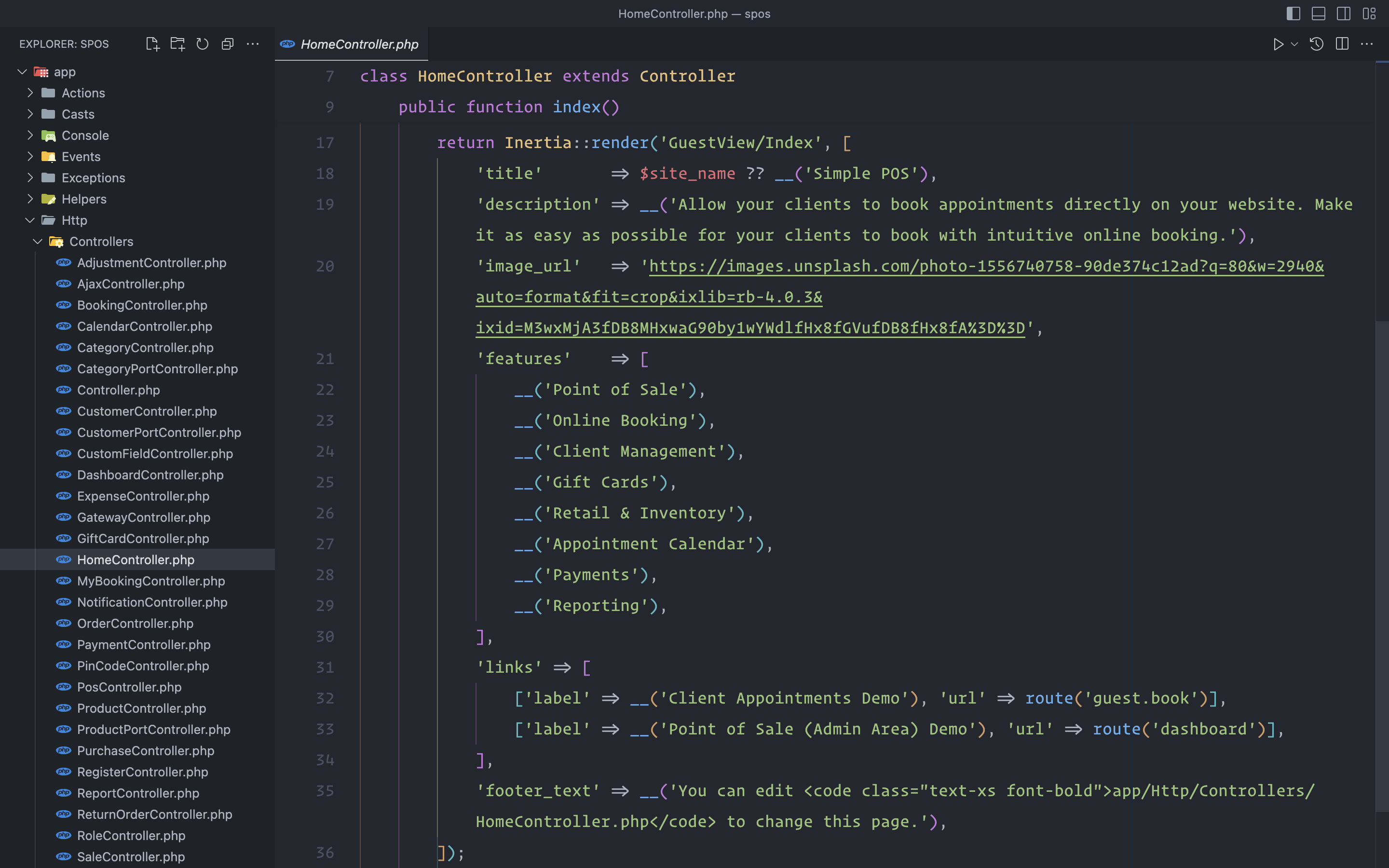The height and width of the screenshot is (868, 1389).
Task: Customize layout using the title bar icon
Action: 1370,14
